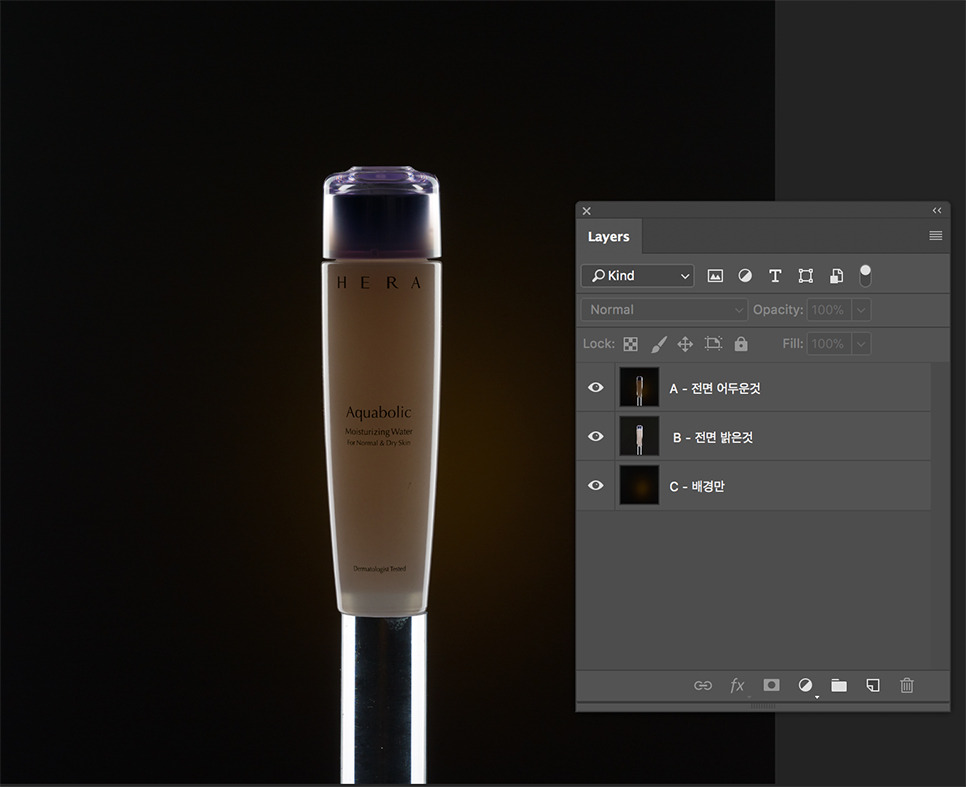Lock position move icon
Viewport: 966px width, 787px height.
click(x=685, y=344)
